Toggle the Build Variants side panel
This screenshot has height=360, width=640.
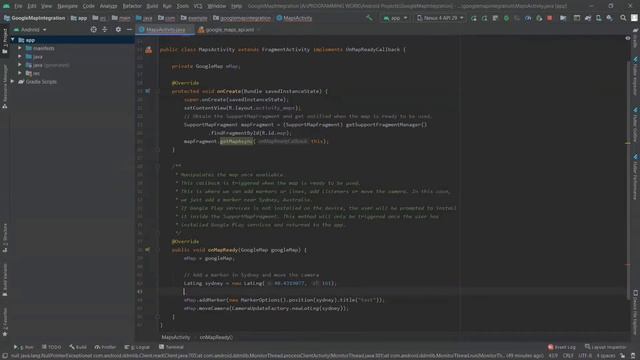(x=5, y=280)
